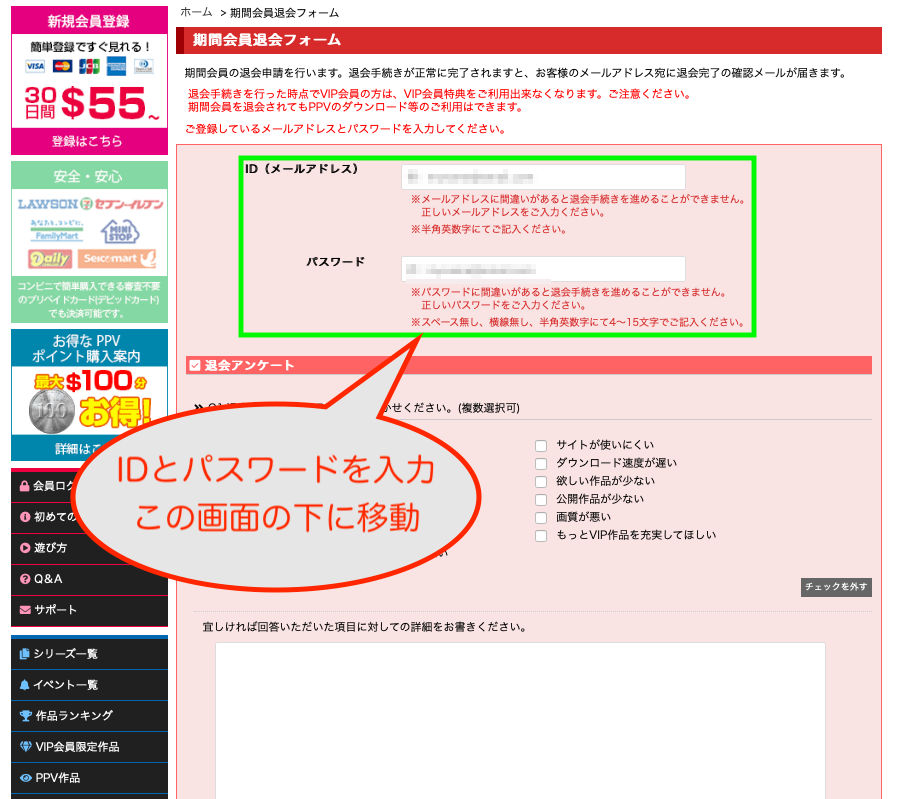Click the bell icon beside イベント一覧

tap(25, 685)
